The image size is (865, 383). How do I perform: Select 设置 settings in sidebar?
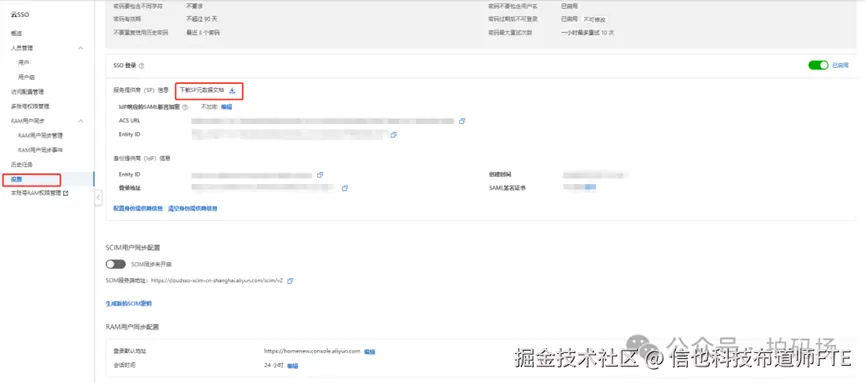tap(17, 179)
